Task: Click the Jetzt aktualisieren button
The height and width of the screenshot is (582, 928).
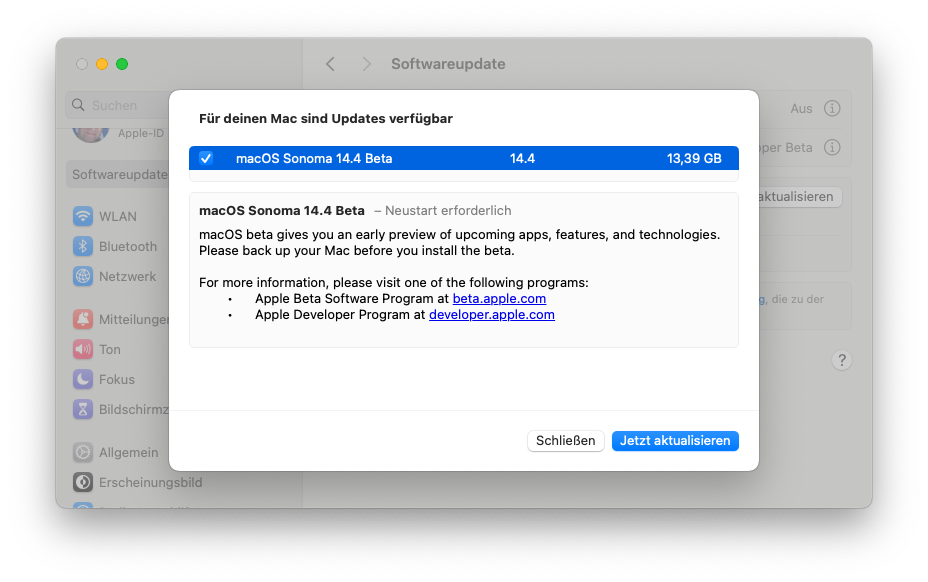Action: pyautogui.click(x=675, y=441)
